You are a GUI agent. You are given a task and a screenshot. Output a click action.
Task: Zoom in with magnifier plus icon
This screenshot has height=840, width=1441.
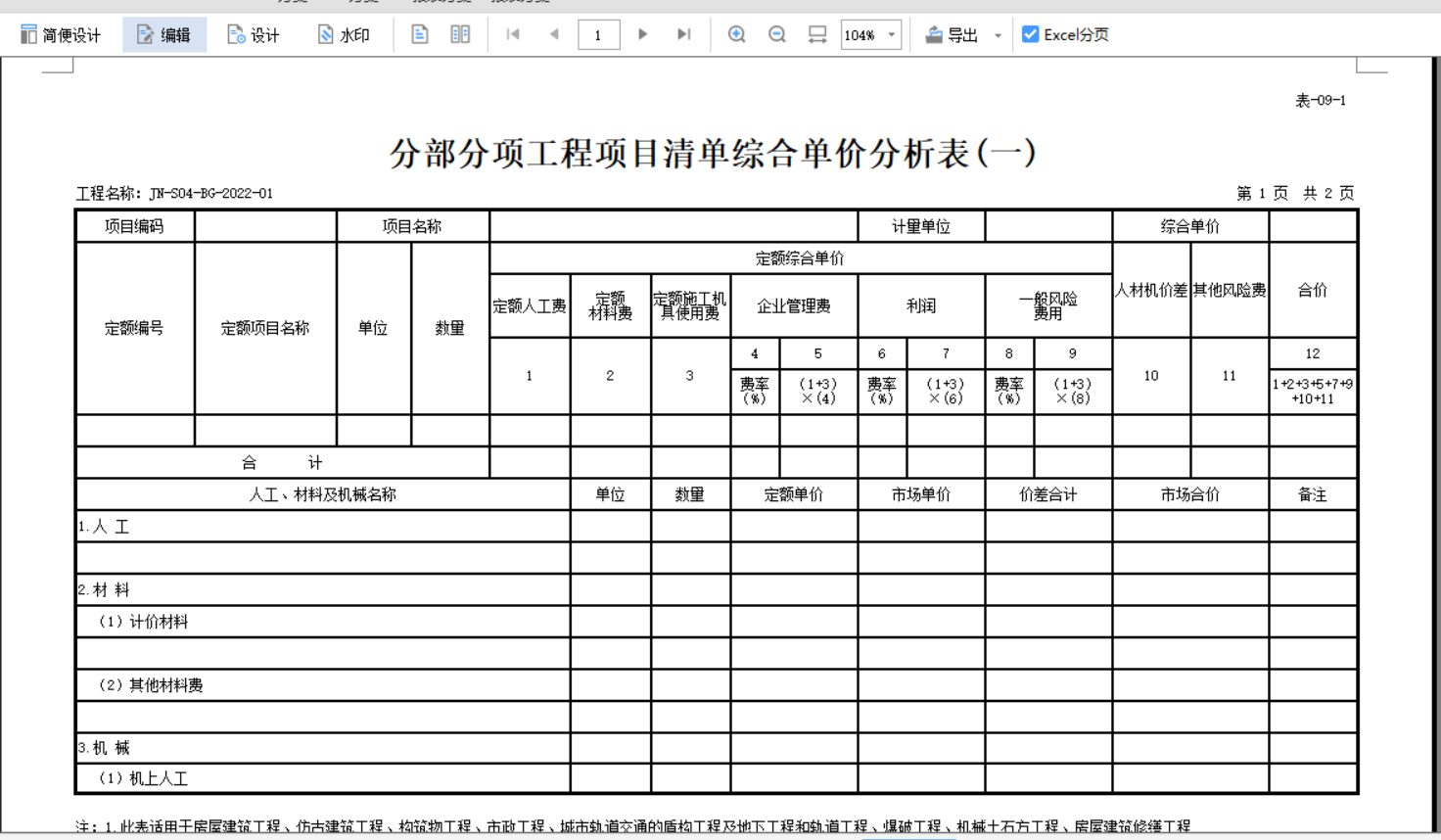737,34
